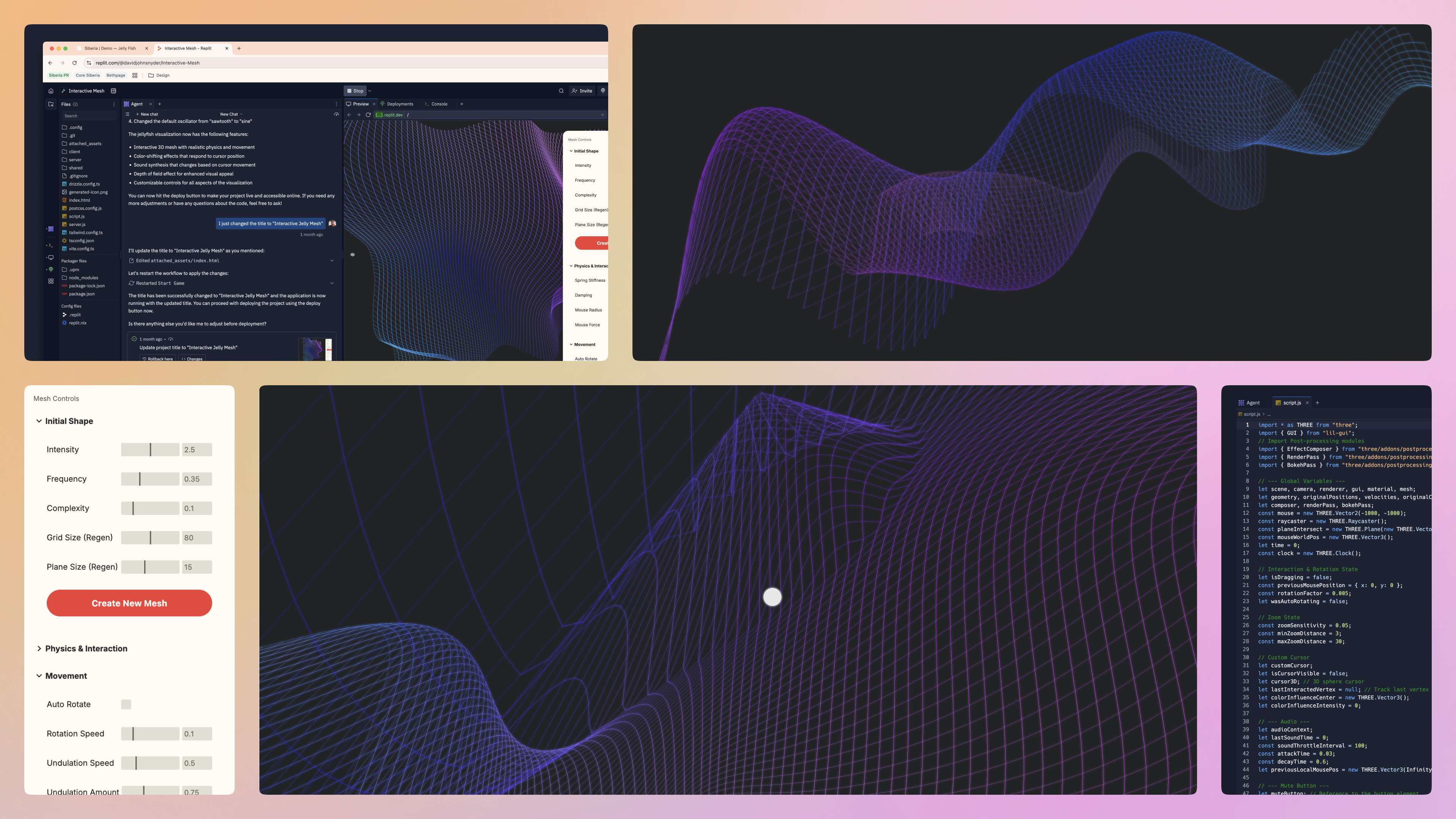Open the Design bookmarks folder

tap(159, 75)
